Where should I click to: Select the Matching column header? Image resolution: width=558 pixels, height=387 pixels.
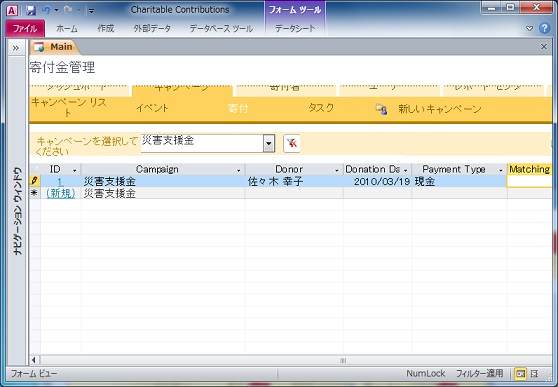[x=529, y=169]
